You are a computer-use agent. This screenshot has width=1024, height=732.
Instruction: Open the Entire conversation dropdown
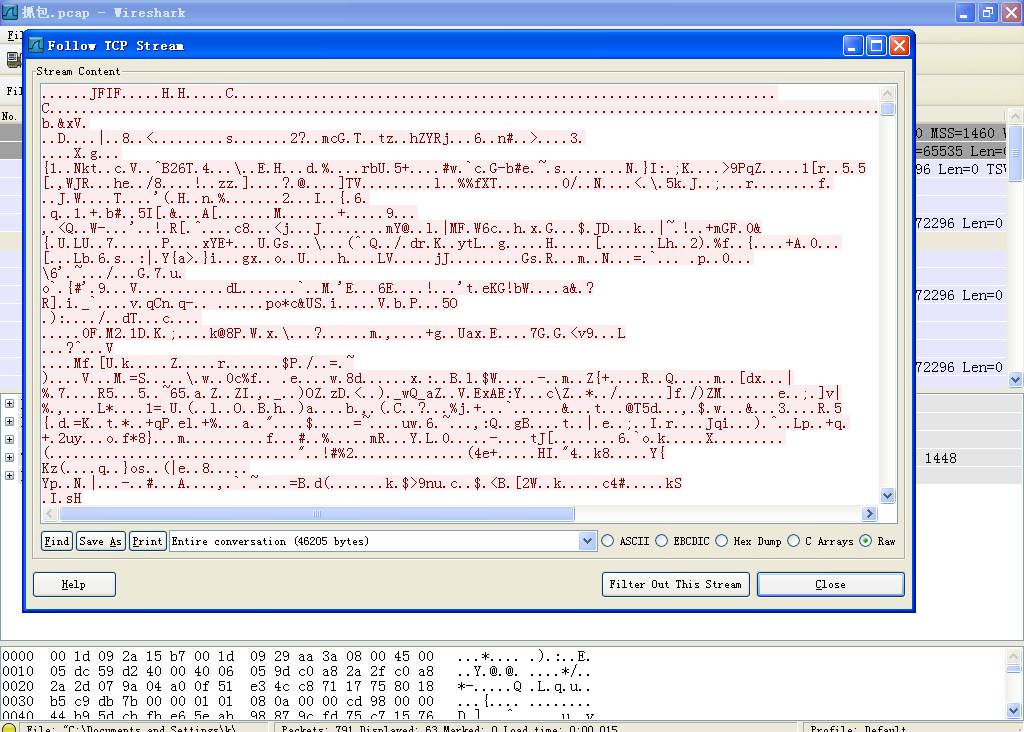[586, 541]
